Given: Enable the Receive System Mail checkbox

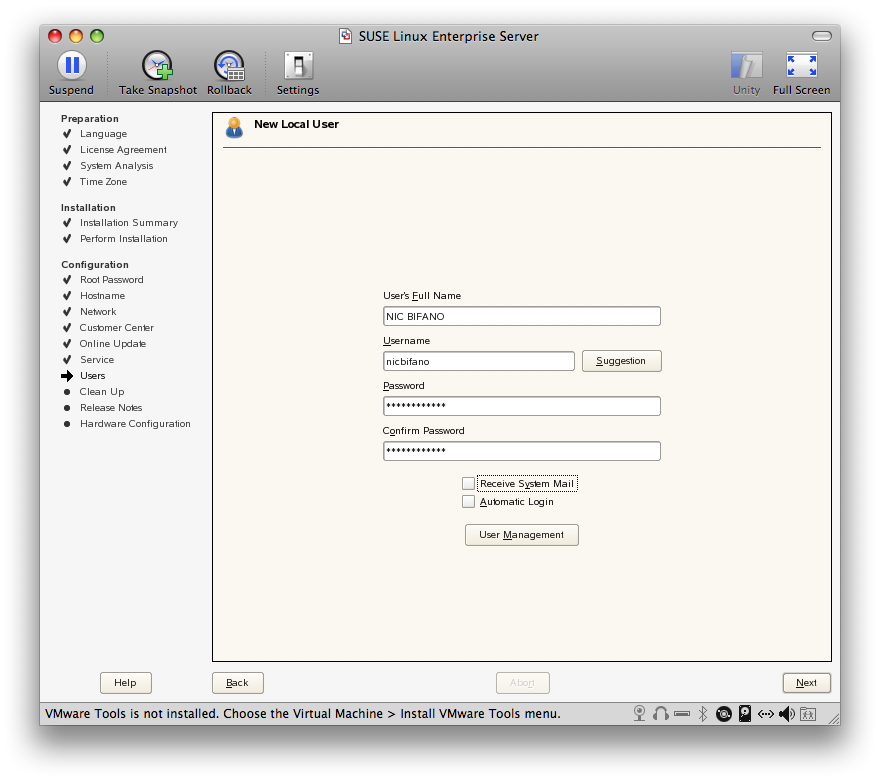Looking at the screenshot, I should [x=469, y=484].
